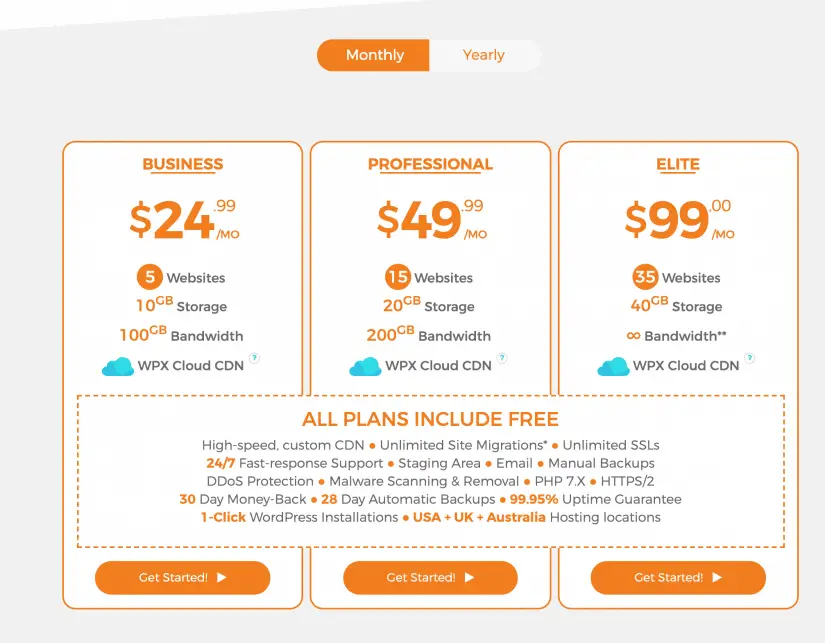Click the help icon beside Professional WPX Cloud CDN

pyautogui.click(x=502, y=358)
